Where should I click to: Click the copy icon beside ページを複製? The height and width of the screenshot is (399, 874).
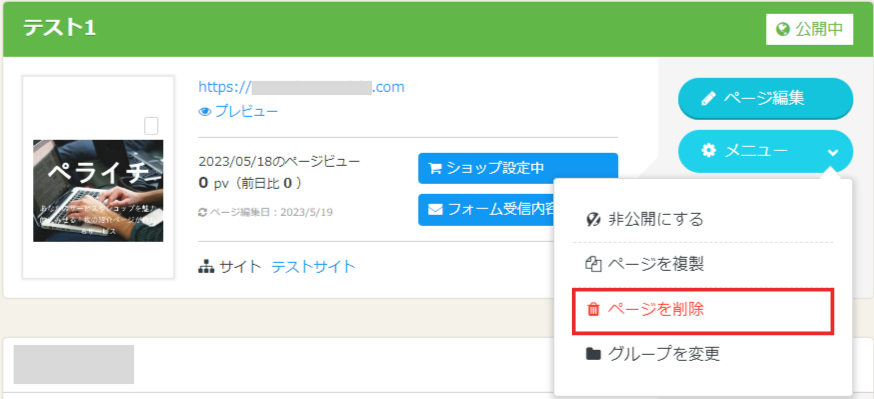click(593, 264)
